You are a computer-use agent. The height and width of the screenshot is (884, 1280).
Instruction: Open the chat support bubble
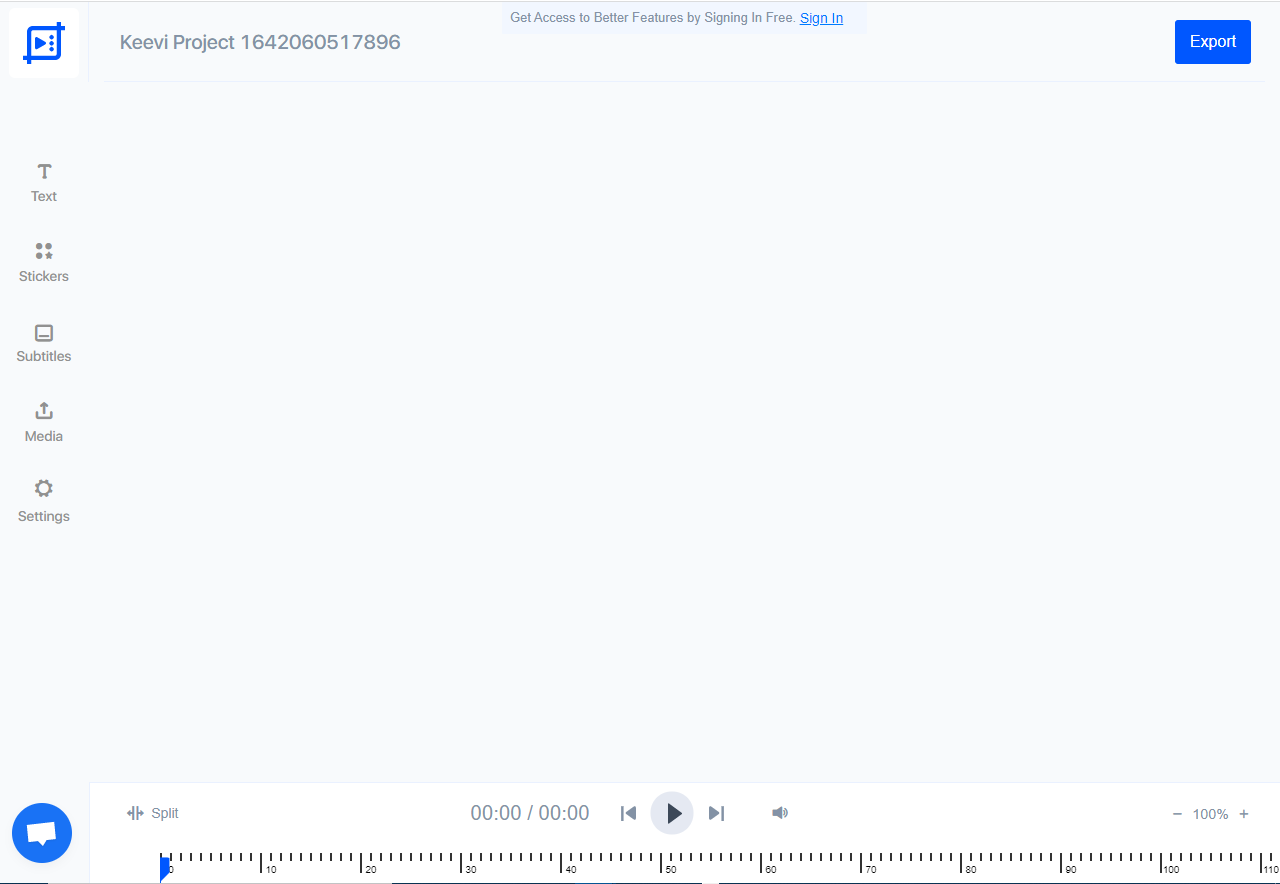[42, 833]
